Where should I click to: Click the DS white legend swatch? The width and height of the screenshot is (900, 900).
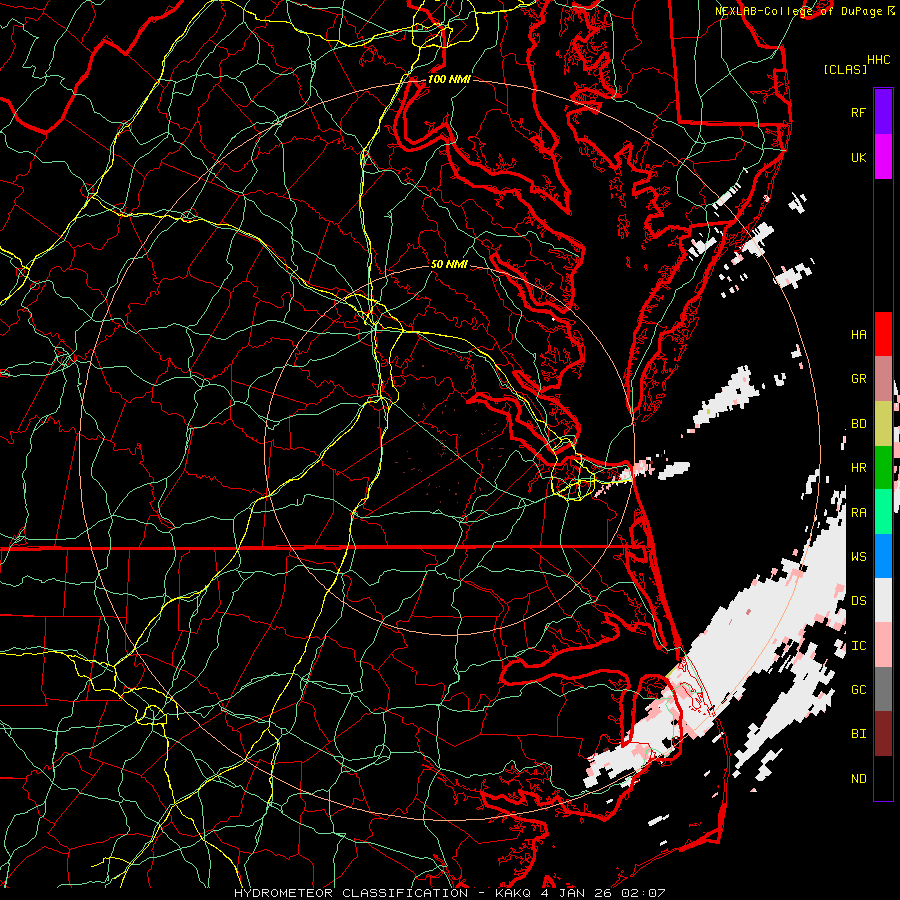883,600
